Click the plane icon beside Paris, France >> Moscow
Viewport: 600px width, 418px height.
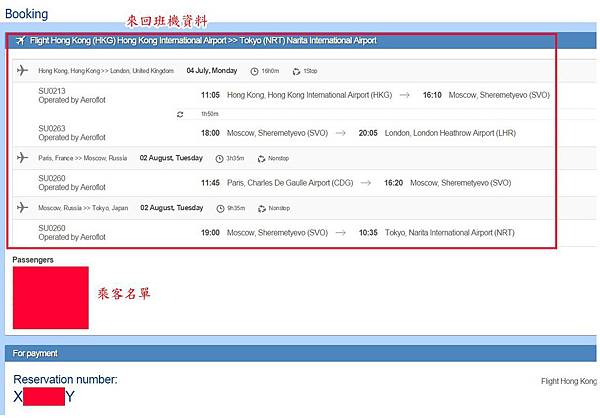(x=23, y=158)
